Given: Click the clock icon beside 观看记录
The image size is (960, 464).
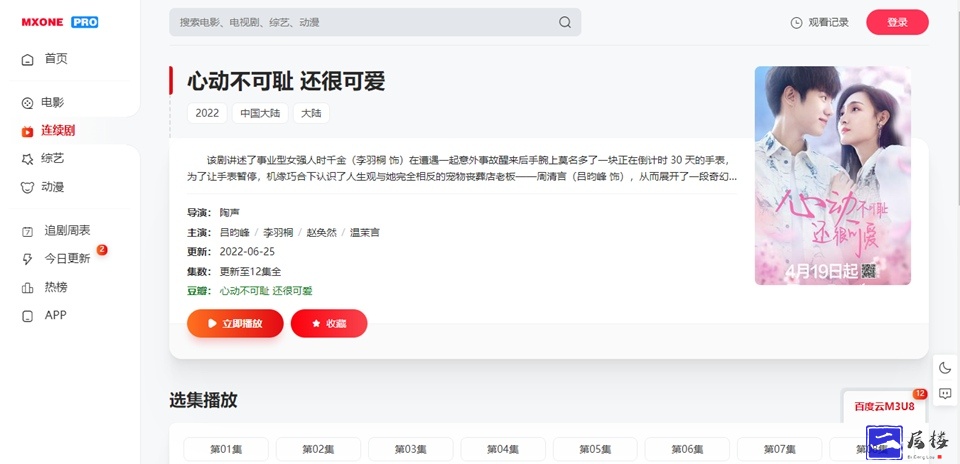Looking at the screenshot, I should 796,23.
